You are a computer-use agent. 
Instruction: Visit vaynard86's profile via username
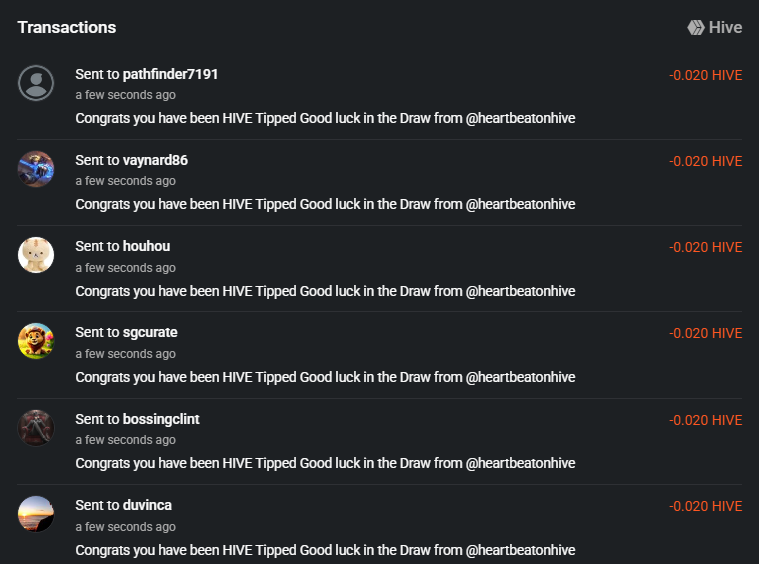155,160
